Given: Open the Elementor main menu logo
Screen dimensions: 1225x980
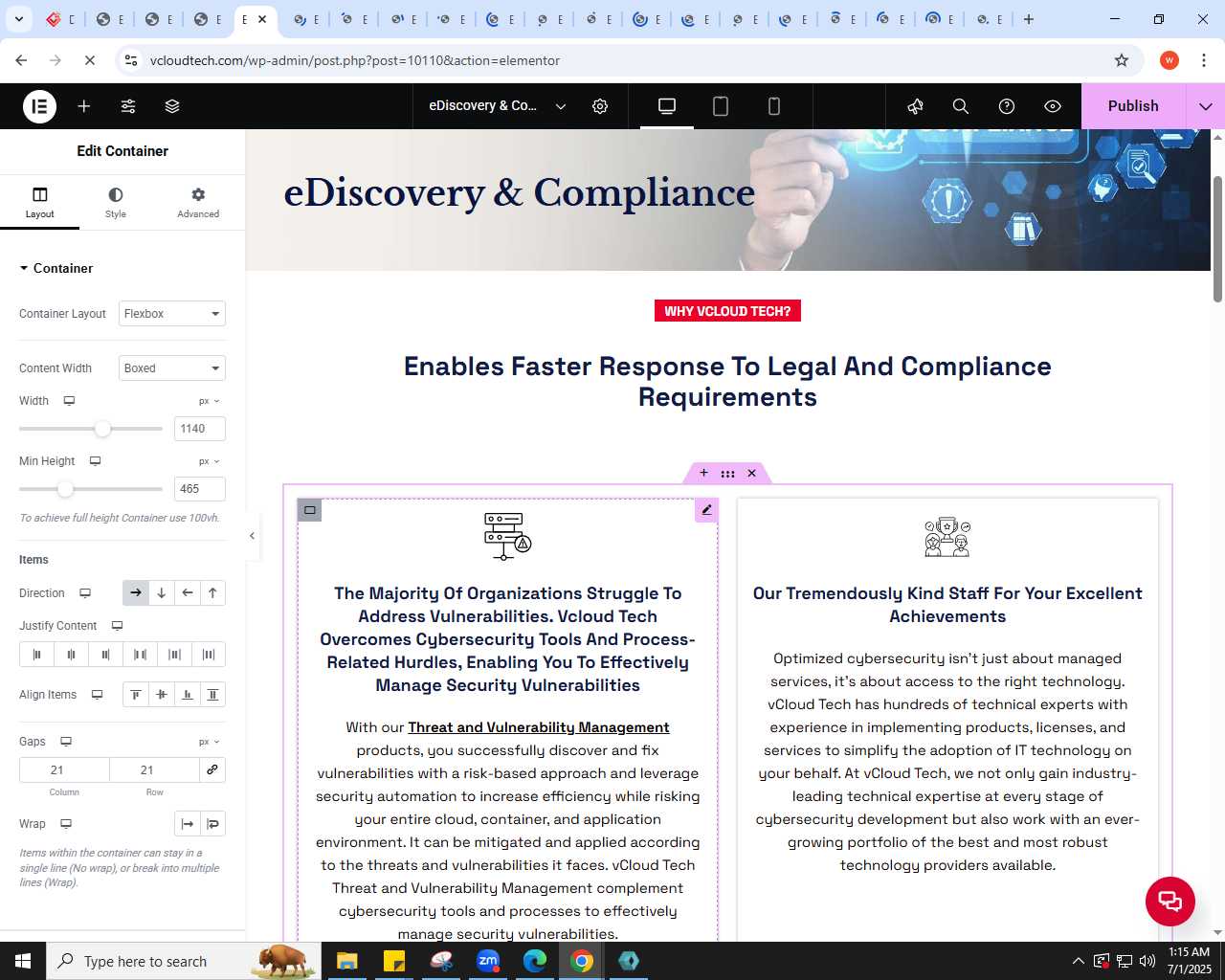Looking at the screenshot, I should point(39,106).
